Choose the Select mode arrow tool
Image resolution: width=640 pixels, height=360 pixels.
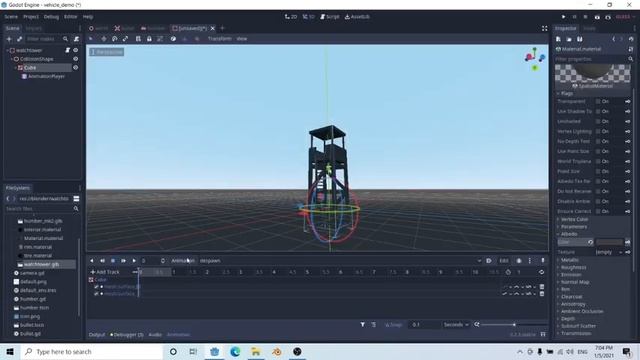(x=91, y=39)
